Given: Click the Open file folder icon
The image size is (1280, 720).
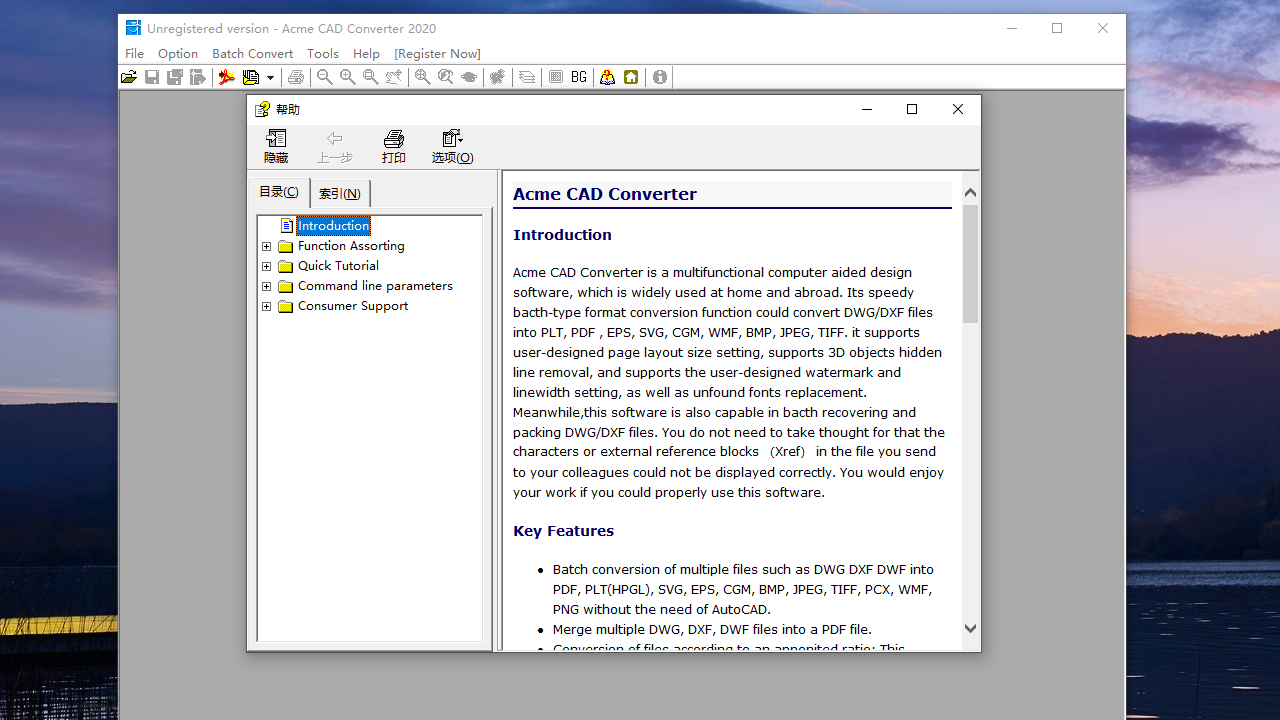Looking at the screenshot, I should [129, 77].
